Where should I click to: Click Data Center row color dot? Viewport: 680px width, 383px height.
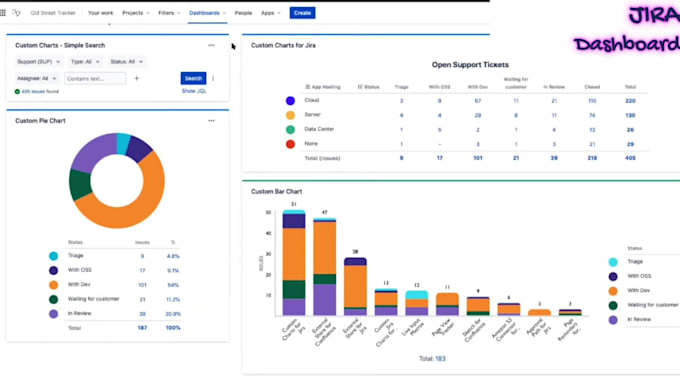pos(290,129)
